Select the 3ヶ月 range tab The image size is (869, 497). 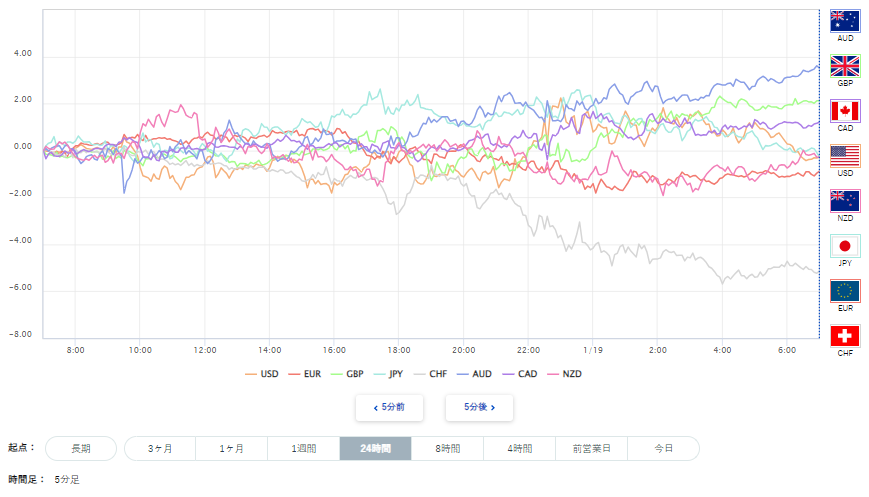point(160,448)
